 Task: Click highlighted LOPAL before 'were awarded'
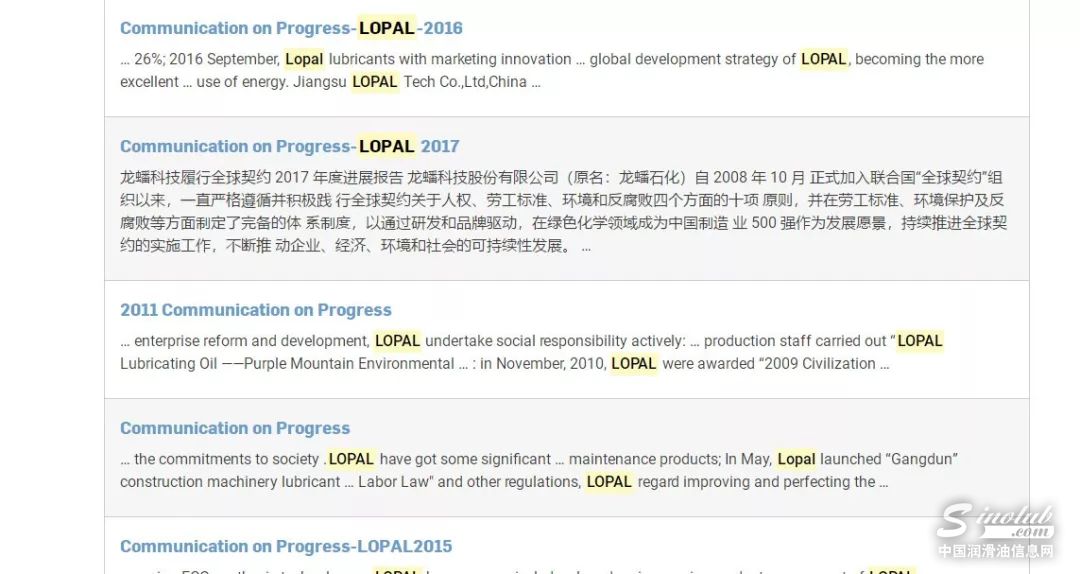click(634, 364)
